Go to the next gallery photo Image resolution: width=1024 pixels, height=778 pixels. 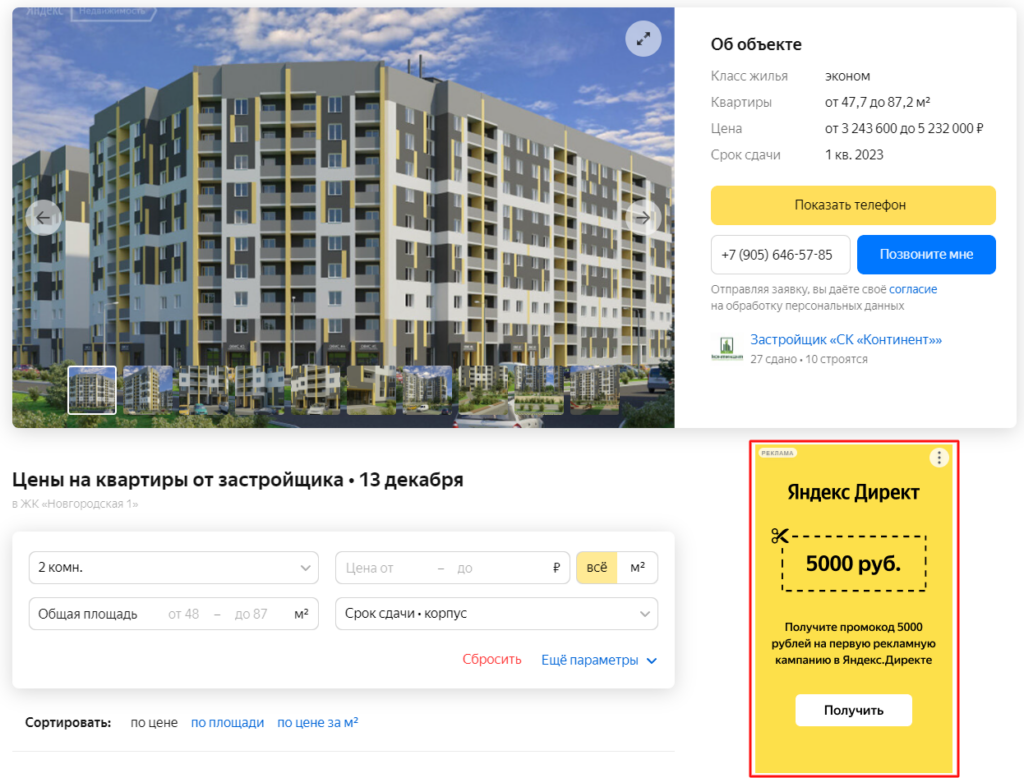(x=643, y=218)
